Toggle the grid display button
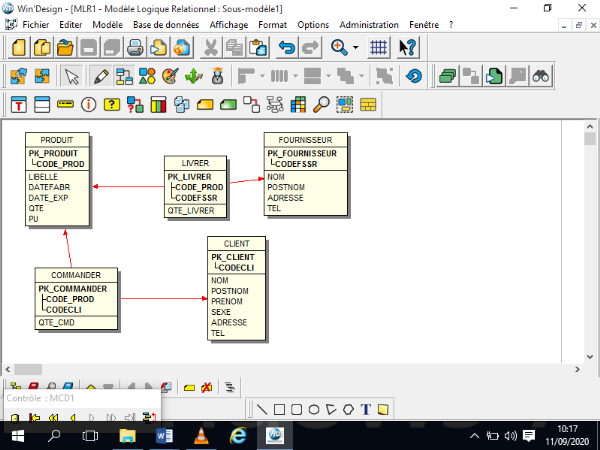600x450 pixels. click(378, 47)
